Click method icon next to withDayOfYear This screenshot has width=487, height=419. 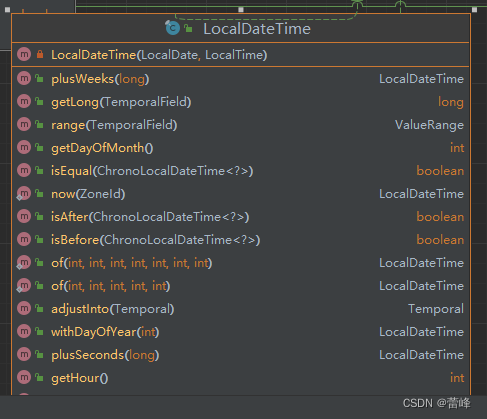point(24,331)
